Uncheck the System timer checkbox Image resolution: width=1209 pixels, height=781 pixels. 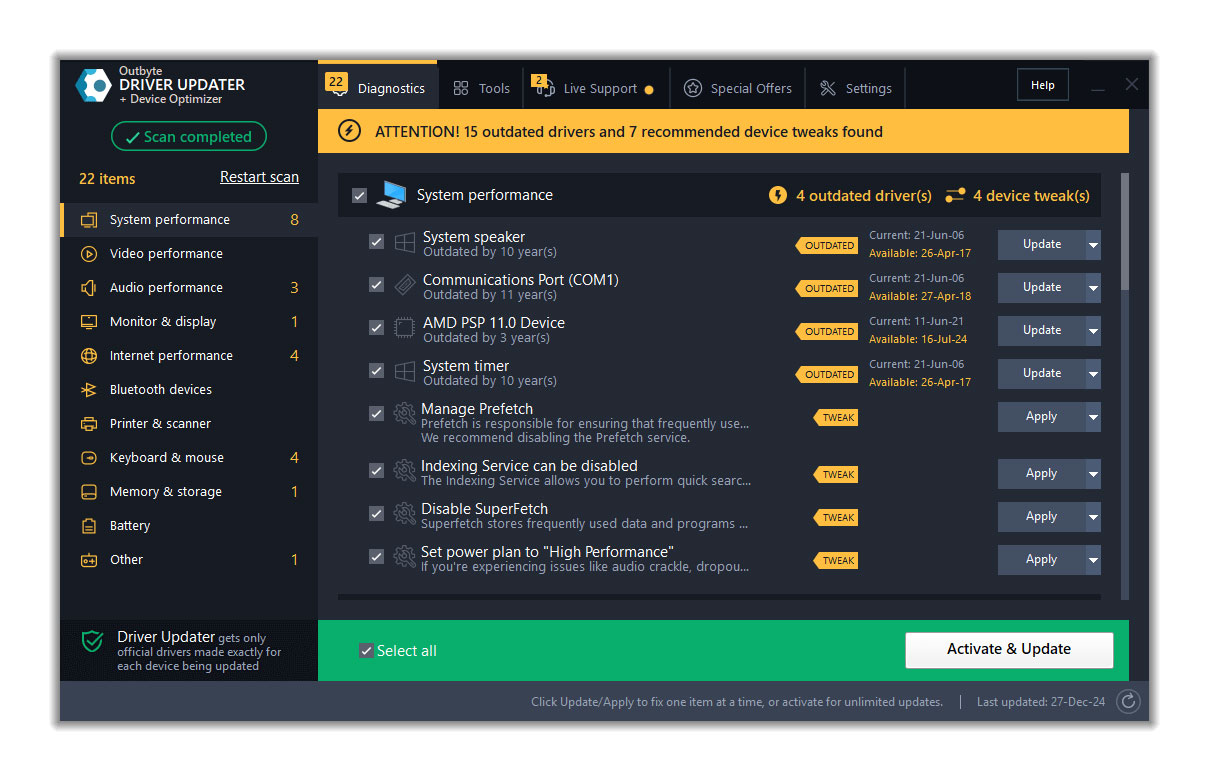pyautogui.click(x=376, y=371)
